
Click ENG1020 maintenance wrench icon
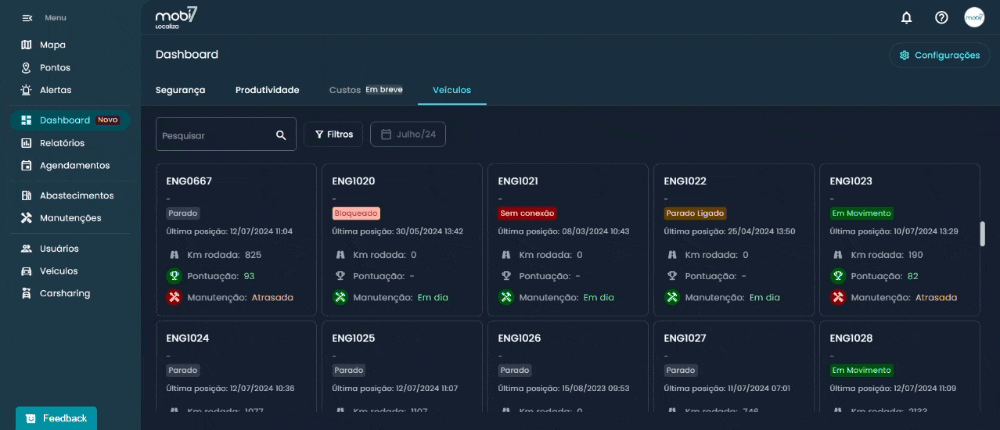340,297
